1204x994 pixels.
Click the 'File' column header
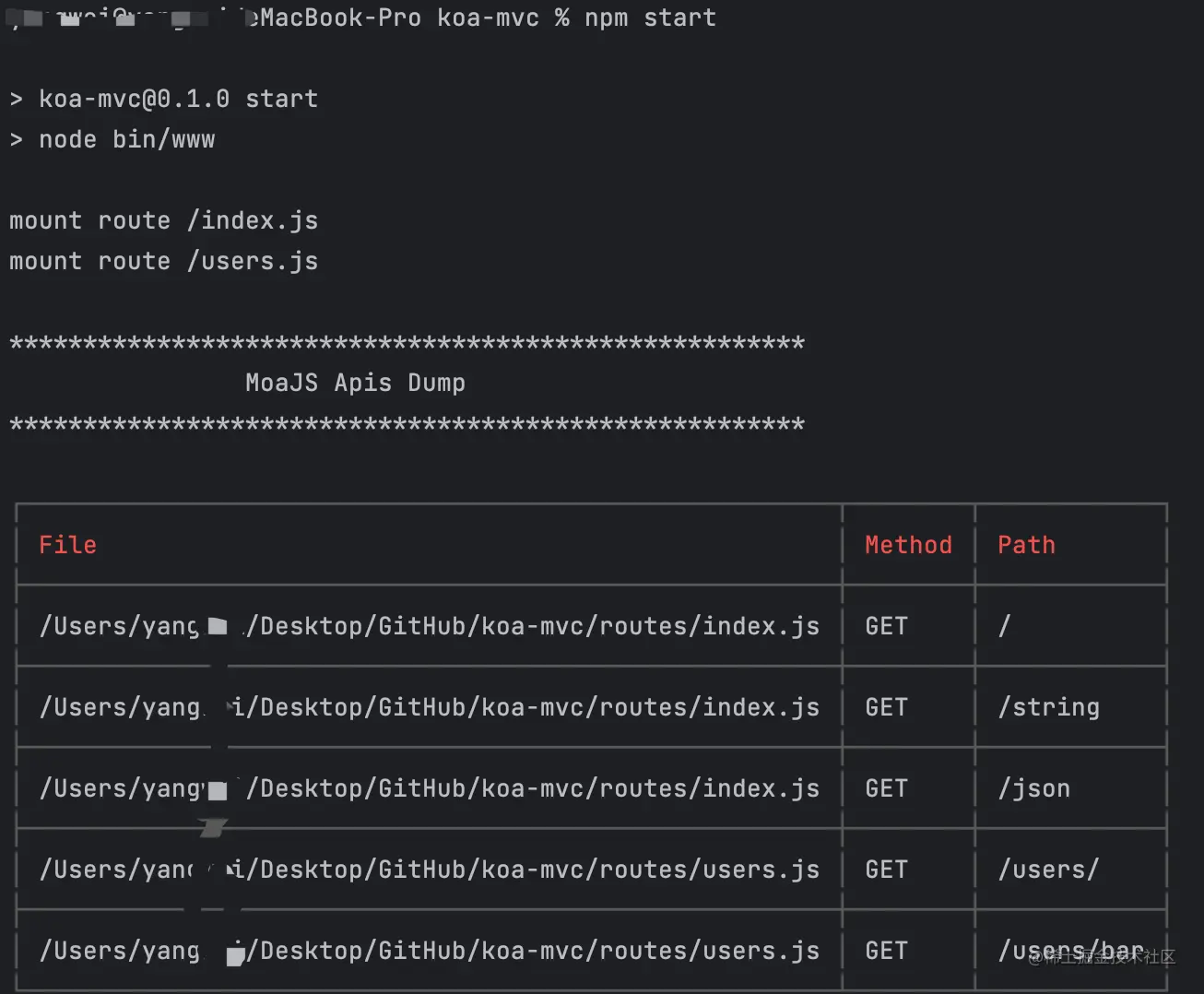pyautogui.click(x=67, y=545)
